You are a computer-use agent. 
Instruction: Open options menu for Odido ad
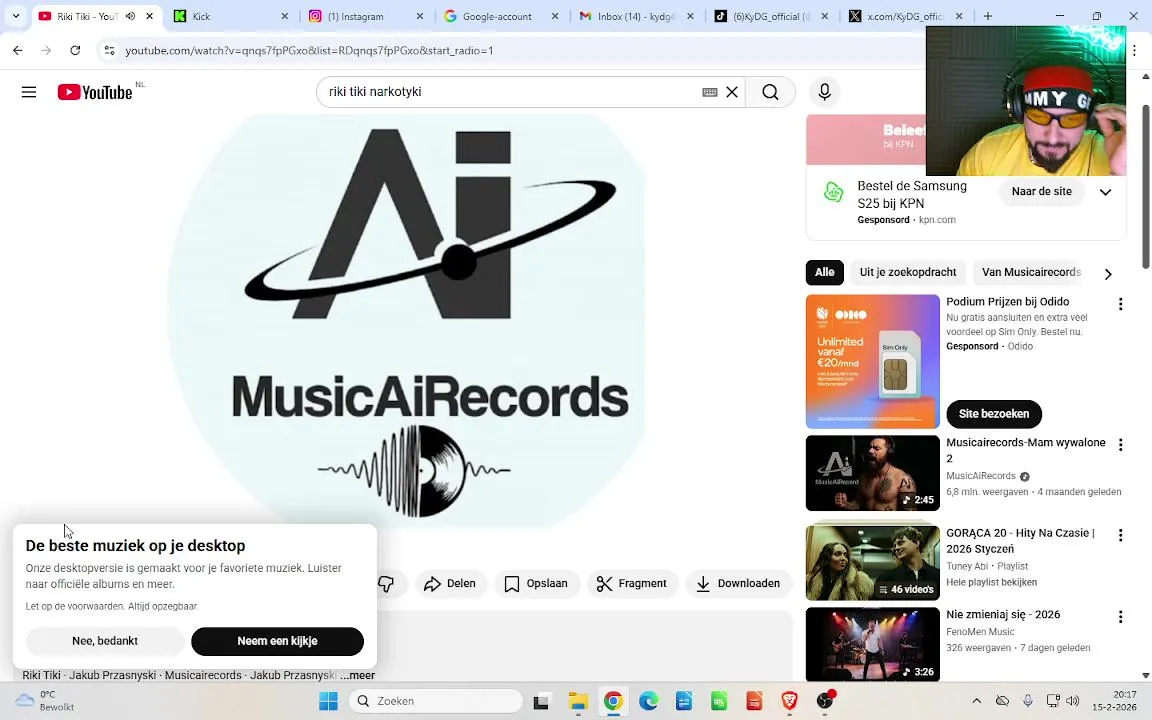pos(1120,304)
